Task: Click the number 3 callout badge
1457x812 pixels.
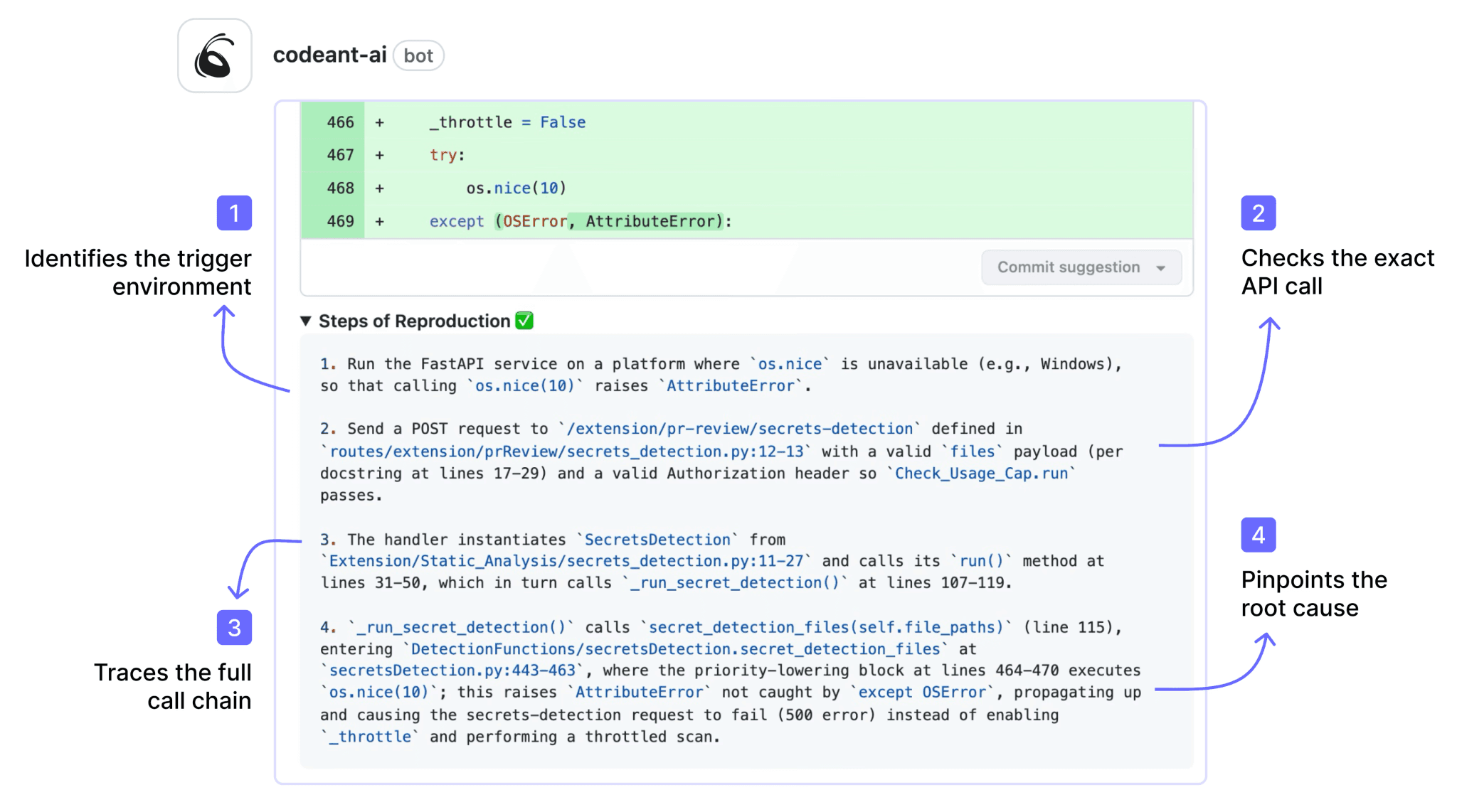Action: coord(234,628)
